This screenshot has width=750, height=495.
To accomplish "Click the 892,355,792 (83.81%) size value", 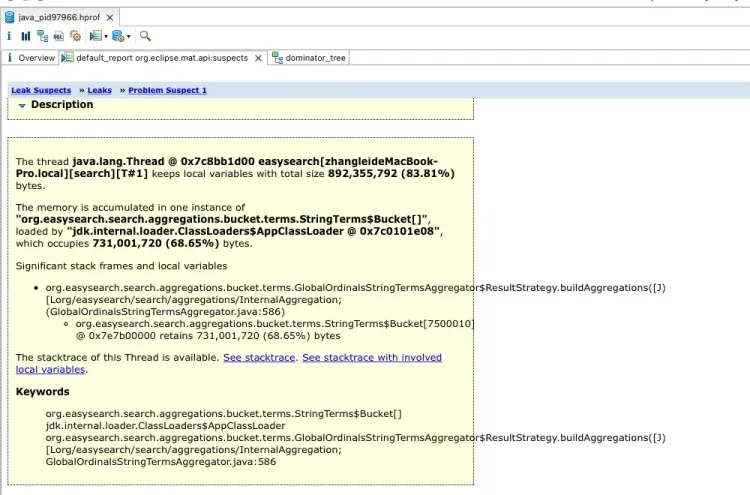I will 391,174.
